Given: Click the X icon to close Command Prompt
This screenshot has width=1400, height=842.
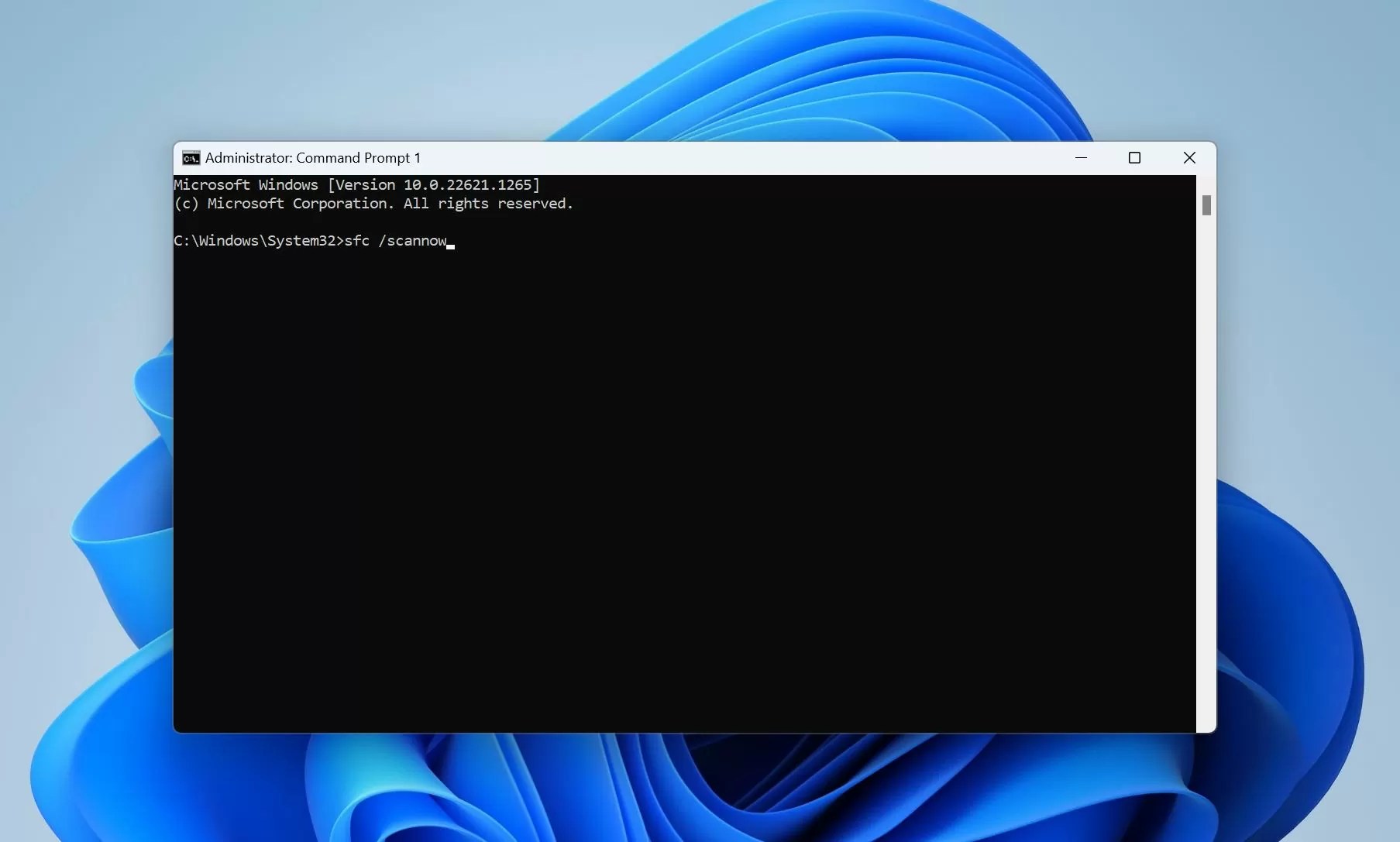Looking at the screenshot, I should (1189, 157).
